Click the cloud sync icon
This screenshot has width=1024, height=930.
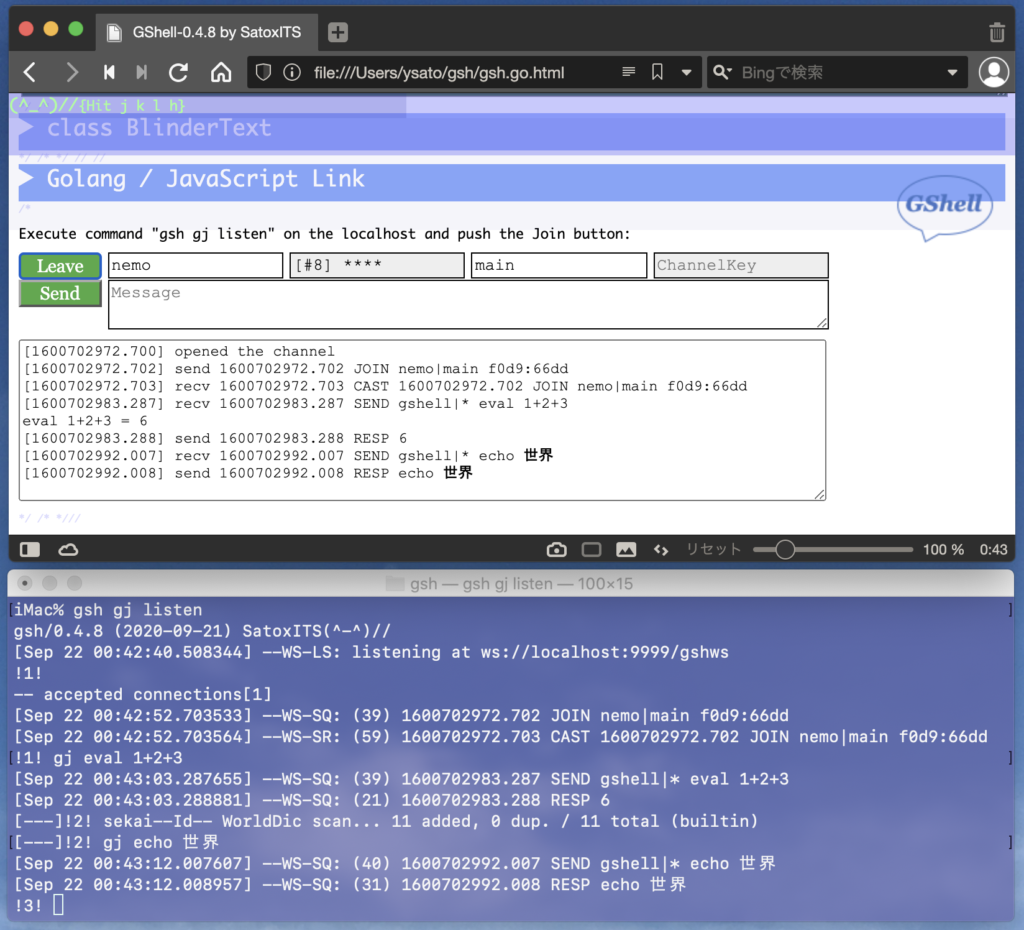(68, 549)
